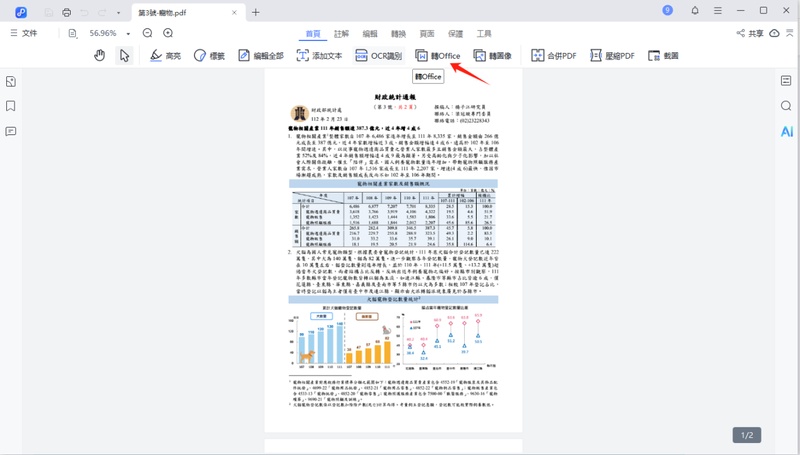The image size is (800, 455).
Task: Click the page view mode icon
Action: pos(72,33)
